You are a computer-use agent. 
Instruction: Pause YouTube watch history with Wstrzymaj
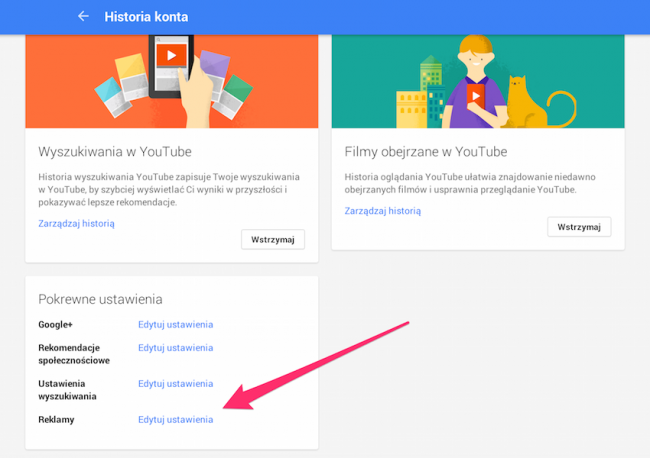coord(579,227)
